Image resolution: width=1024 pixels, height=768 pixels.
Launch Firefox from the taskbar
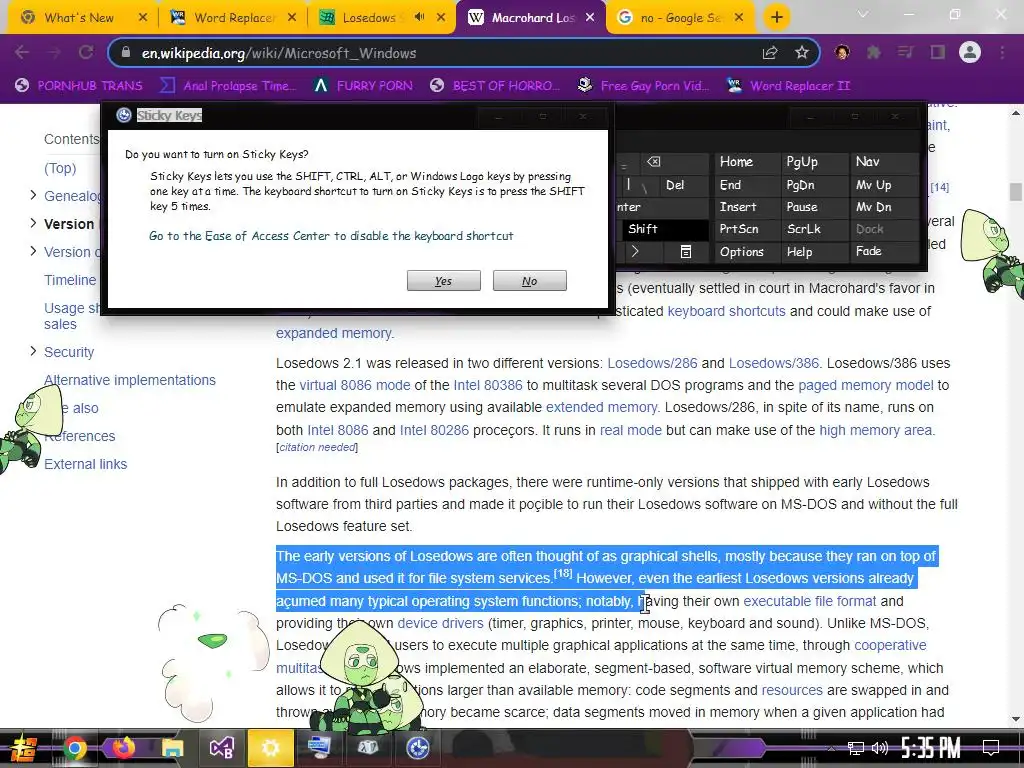[x=123, y=748]
